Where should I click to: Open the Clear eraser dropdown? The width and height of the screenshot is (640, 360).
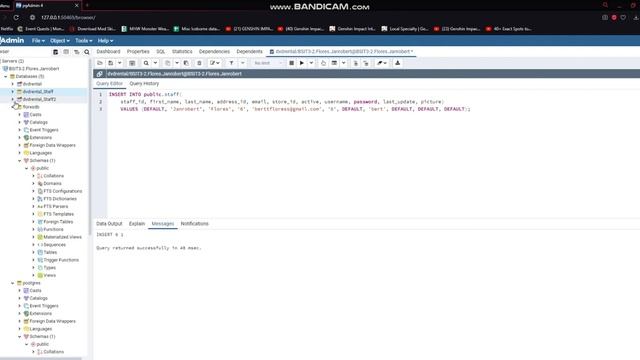pyautogui.click(x=382, y=63)
